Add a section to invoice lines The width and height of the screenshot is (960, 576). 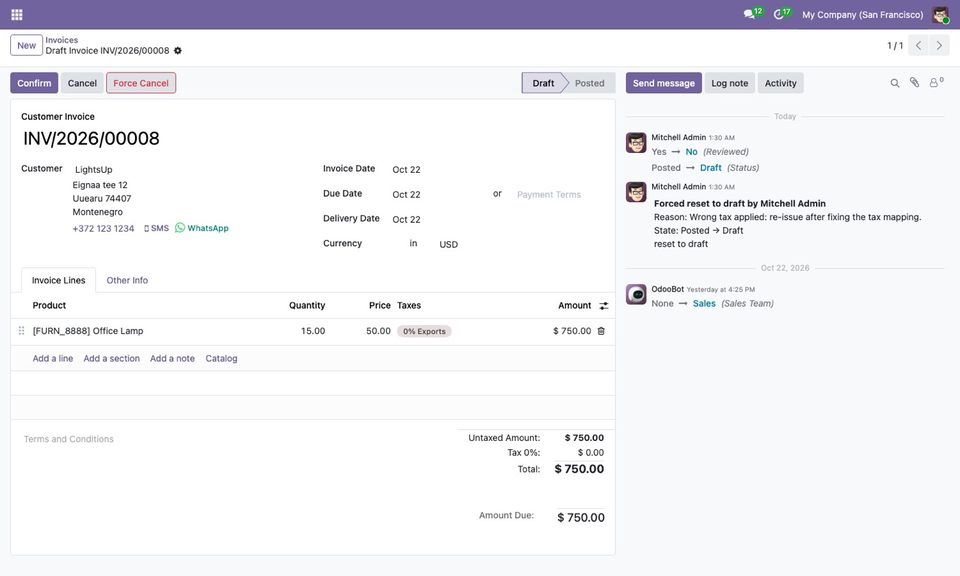pyautogui.click(x=111, y=359)
